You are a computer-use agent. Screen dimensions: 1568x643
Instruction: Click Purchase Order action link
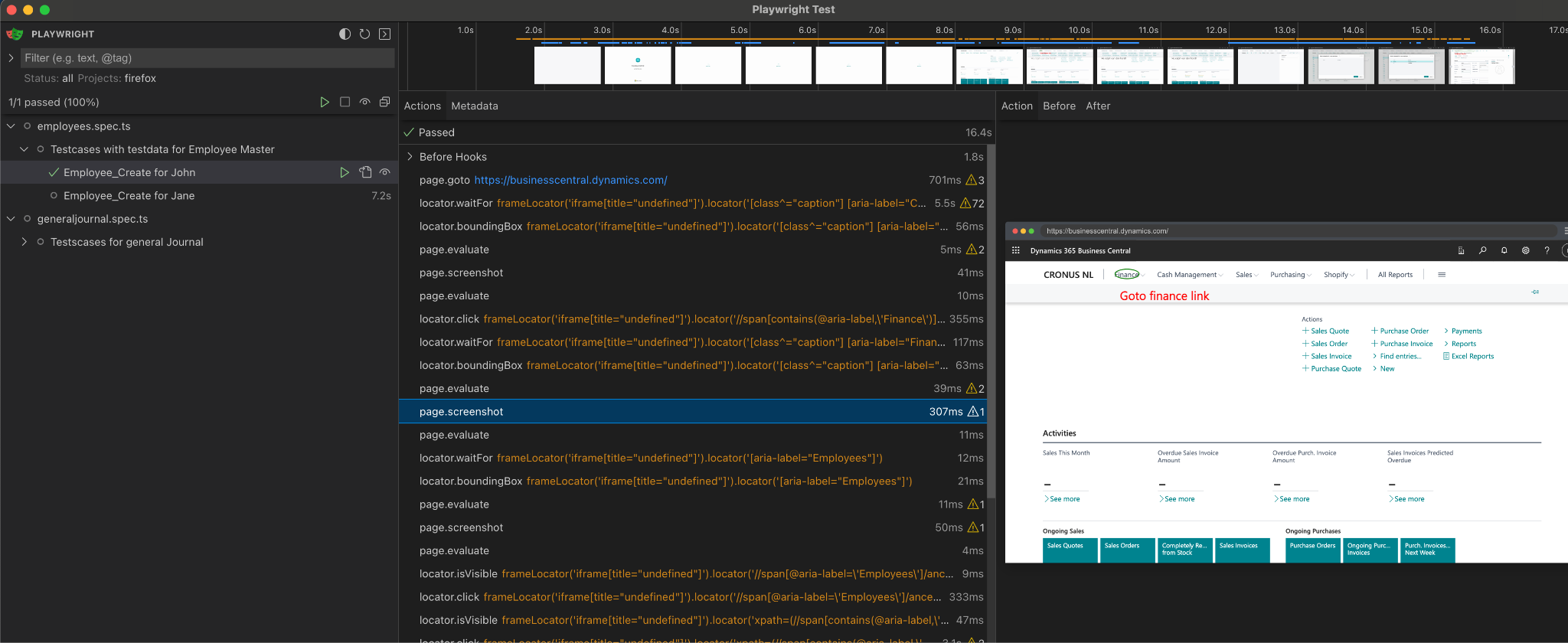(x=1400, y=331)
